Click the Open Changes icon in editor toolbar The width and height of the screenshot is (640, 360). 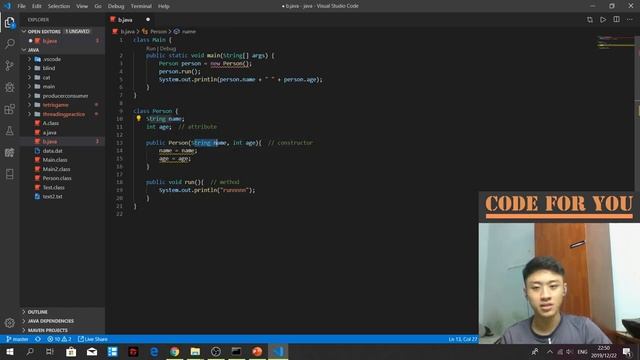point(590,20)
